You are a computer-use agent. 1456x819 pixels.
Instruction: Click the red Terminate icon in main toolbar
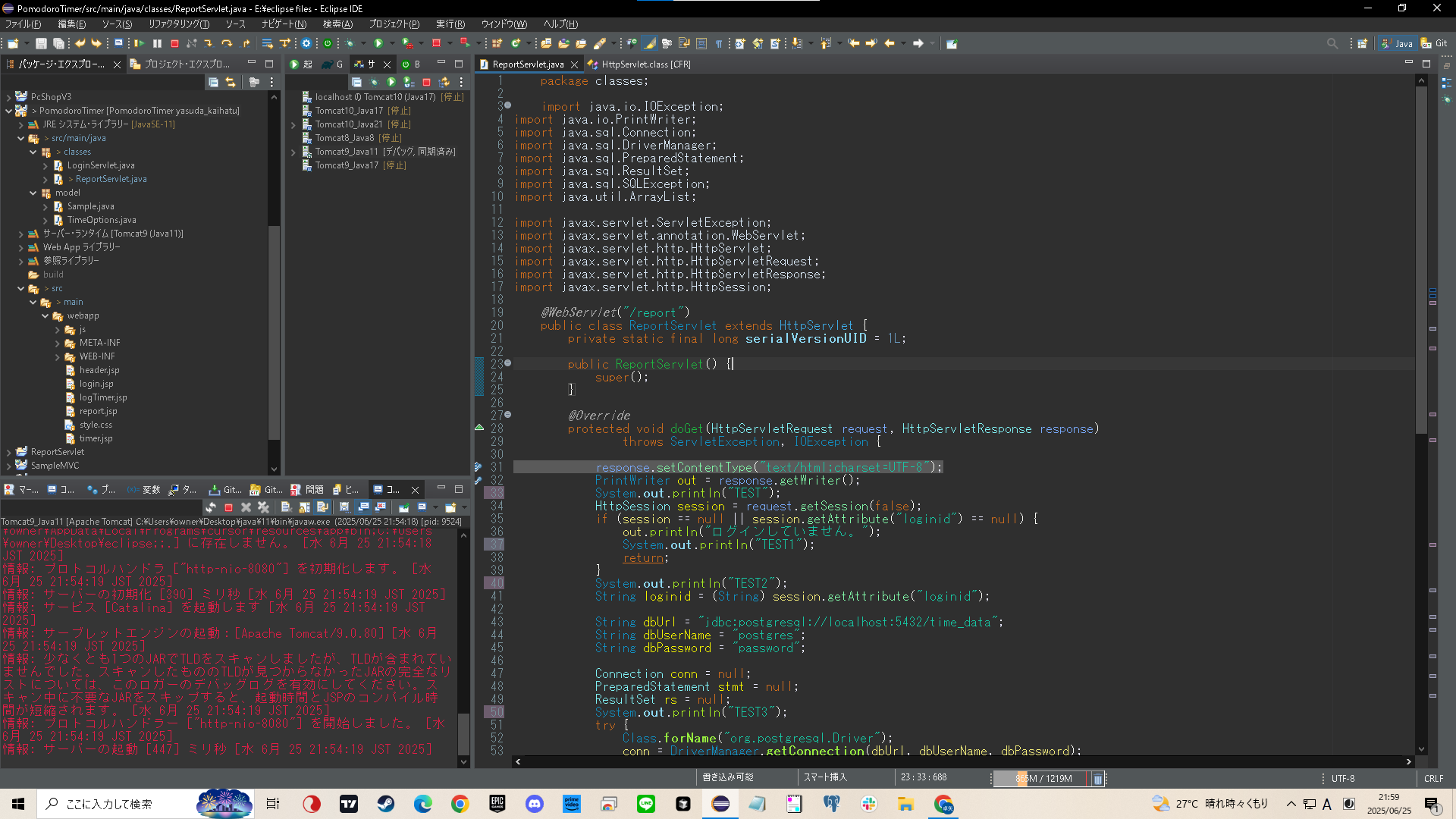[174, 44]
